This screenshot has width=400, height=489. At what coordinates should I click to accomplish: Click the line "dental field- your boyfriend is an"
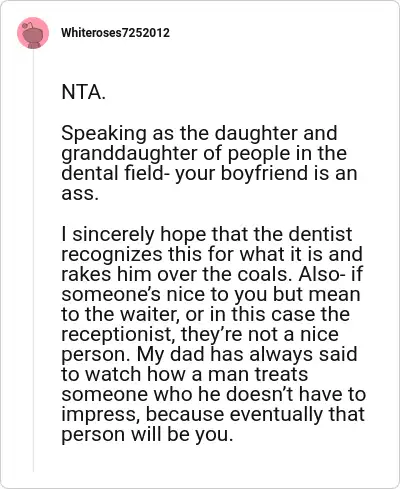[209, 173]
